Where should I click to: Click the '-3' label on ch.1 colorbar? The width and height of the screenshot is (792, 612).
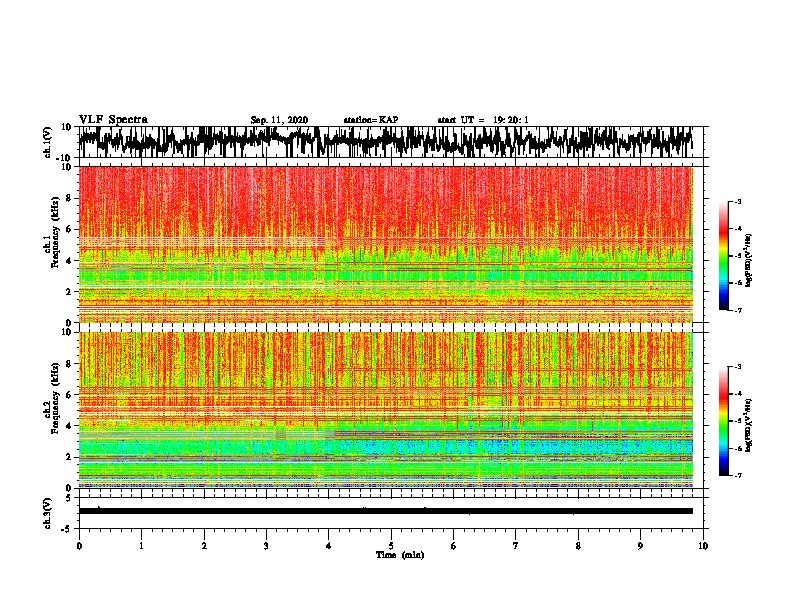pyautogui.click(x=738, y=201)
